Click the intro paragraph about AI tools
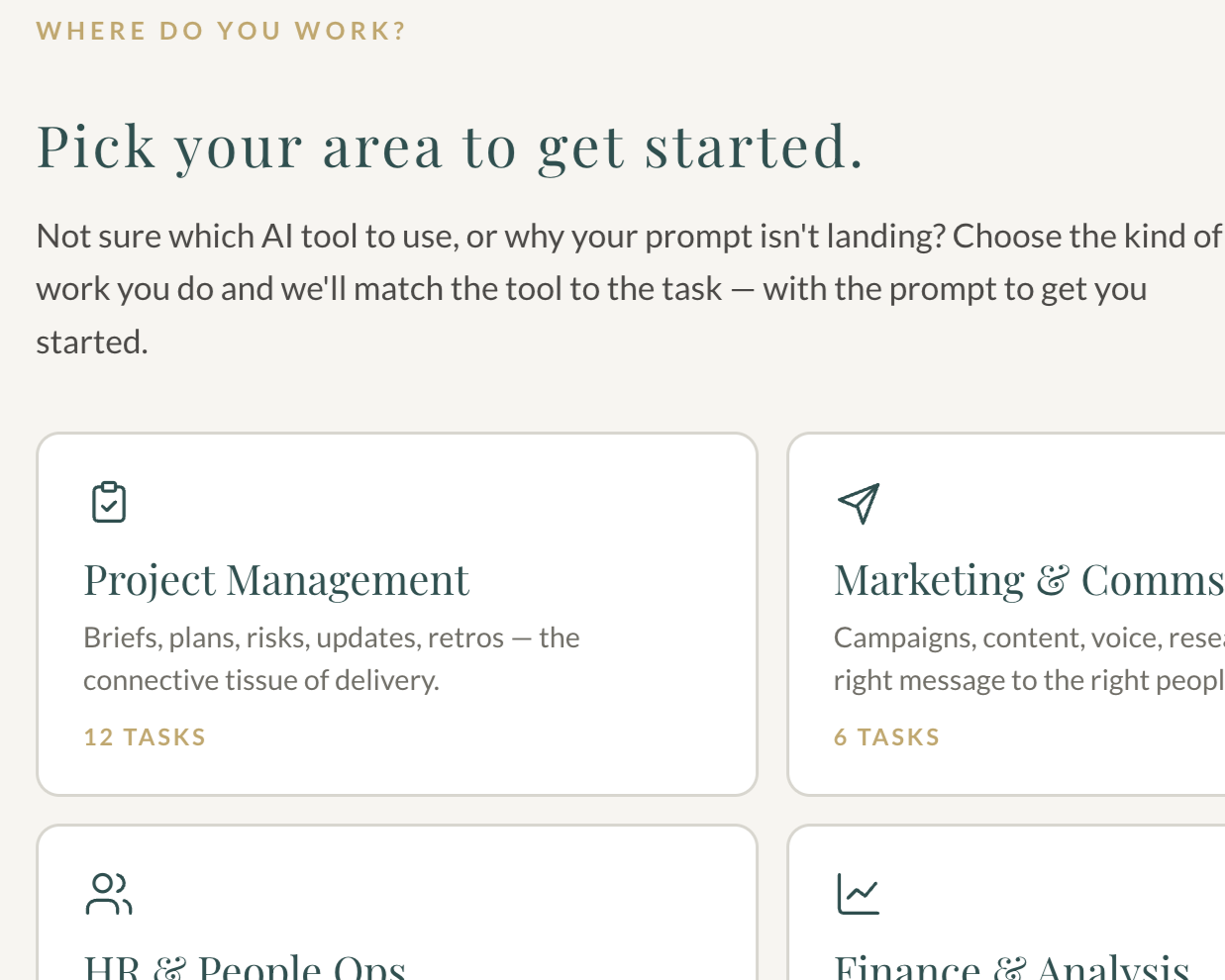The image size is (1225, 980). click(x=630, y=289)
